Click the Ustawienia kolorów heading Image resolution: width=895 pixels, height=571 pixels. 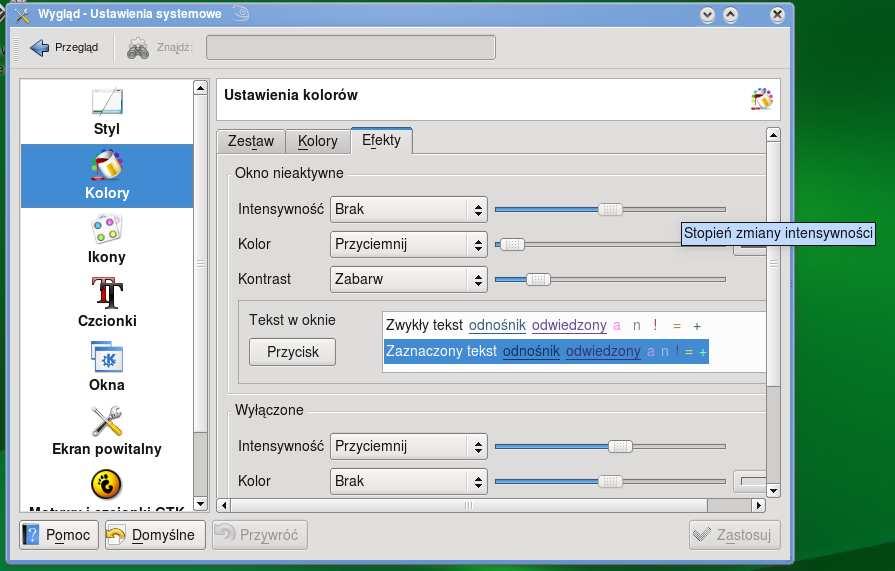pos(291,95)
